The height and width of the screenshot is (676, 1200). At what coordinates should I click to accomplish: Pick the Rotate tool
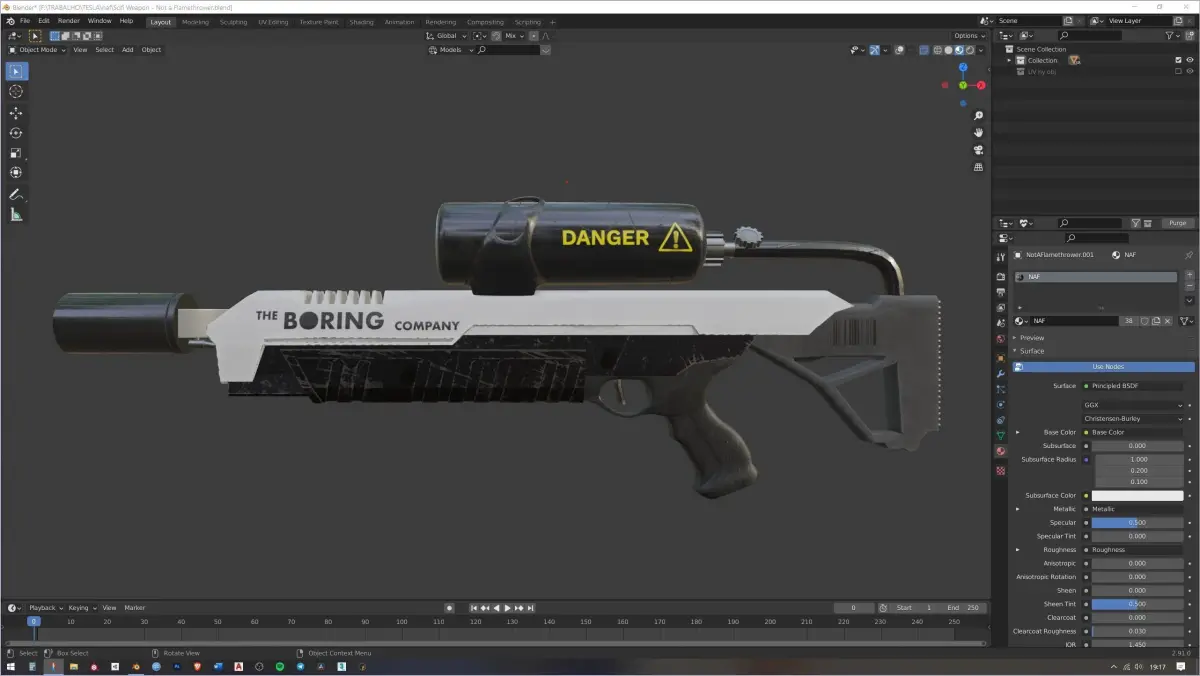pos(16,133)
